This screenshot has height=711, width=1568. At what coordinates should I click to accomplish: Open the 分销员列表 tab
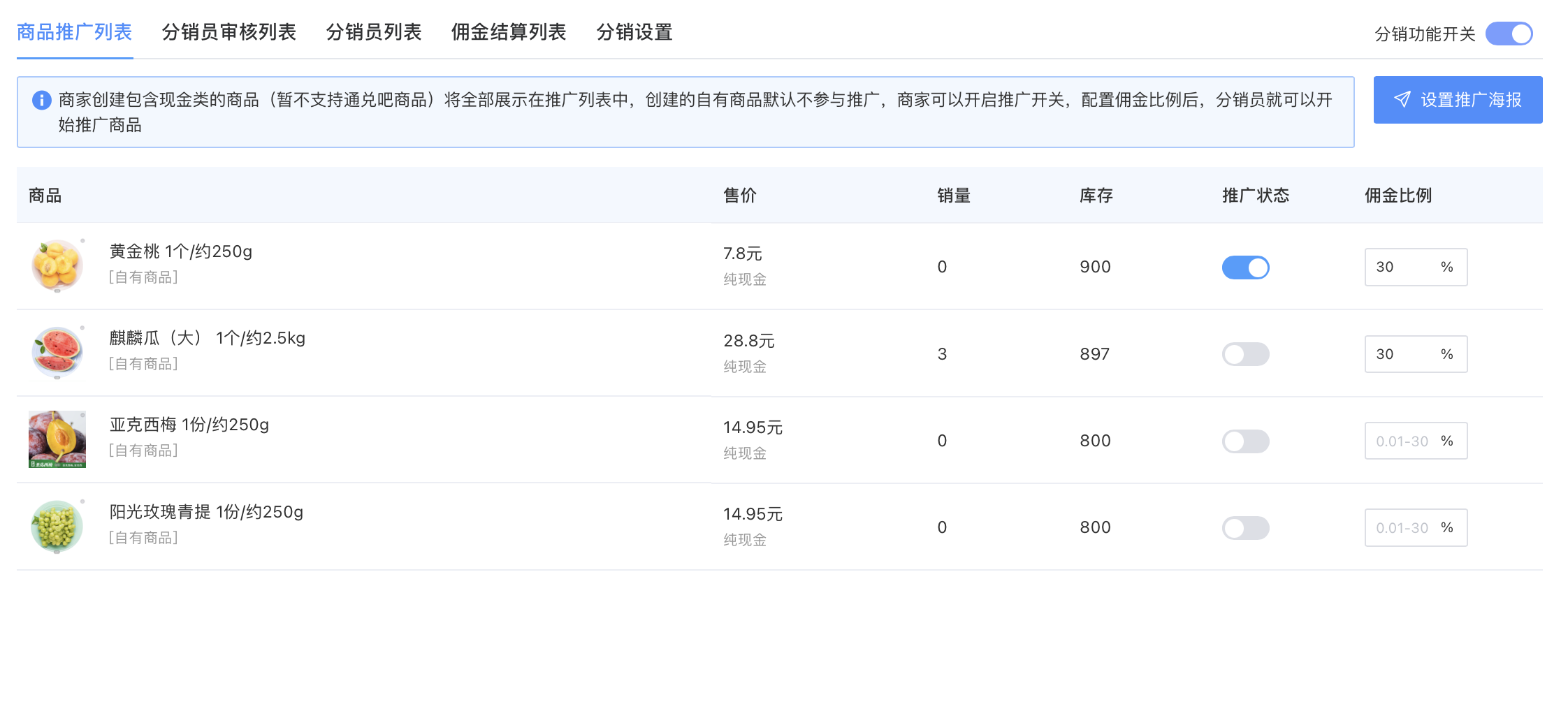click(x=374, y=32)
